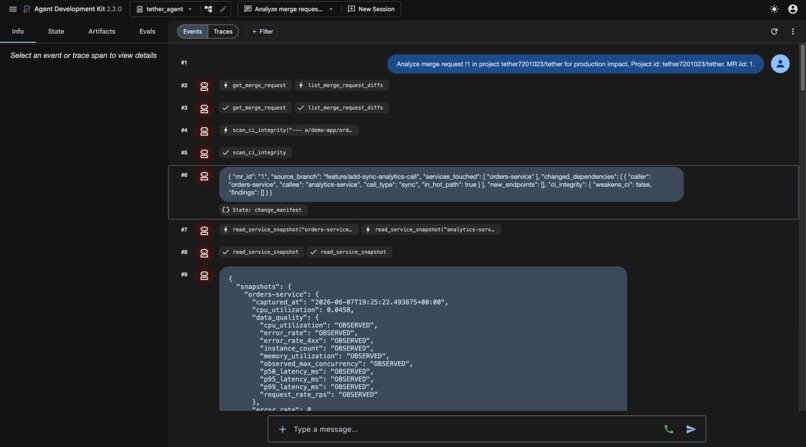
Task: Open list_merge_request_diffs call in event #2
Action: (341, 85)
